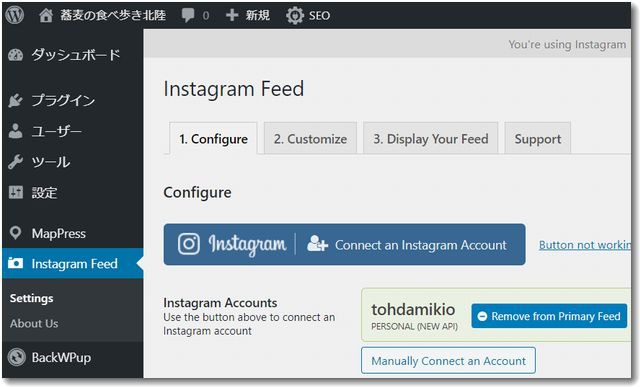Click the WordPress logo icon
Screen dimensions: 640x387
[x=15, y=15]
